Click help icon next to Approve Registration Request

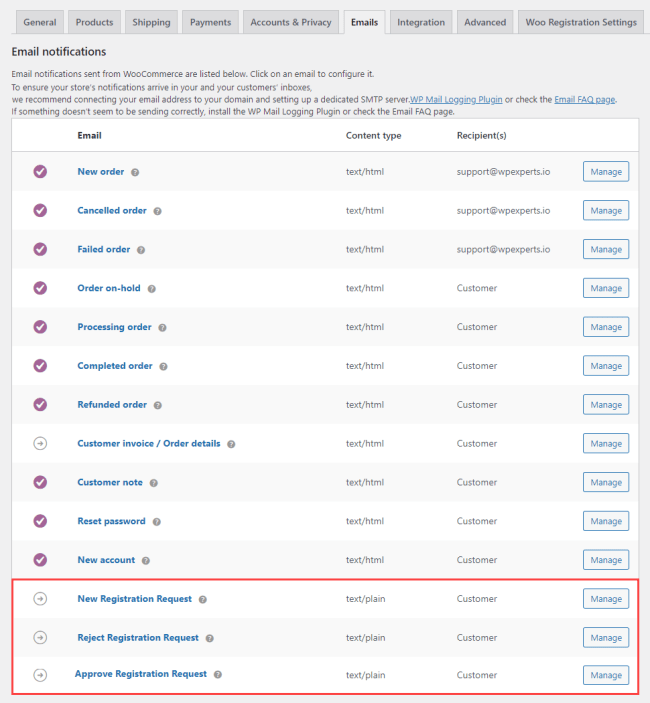[x=217, y=675]
